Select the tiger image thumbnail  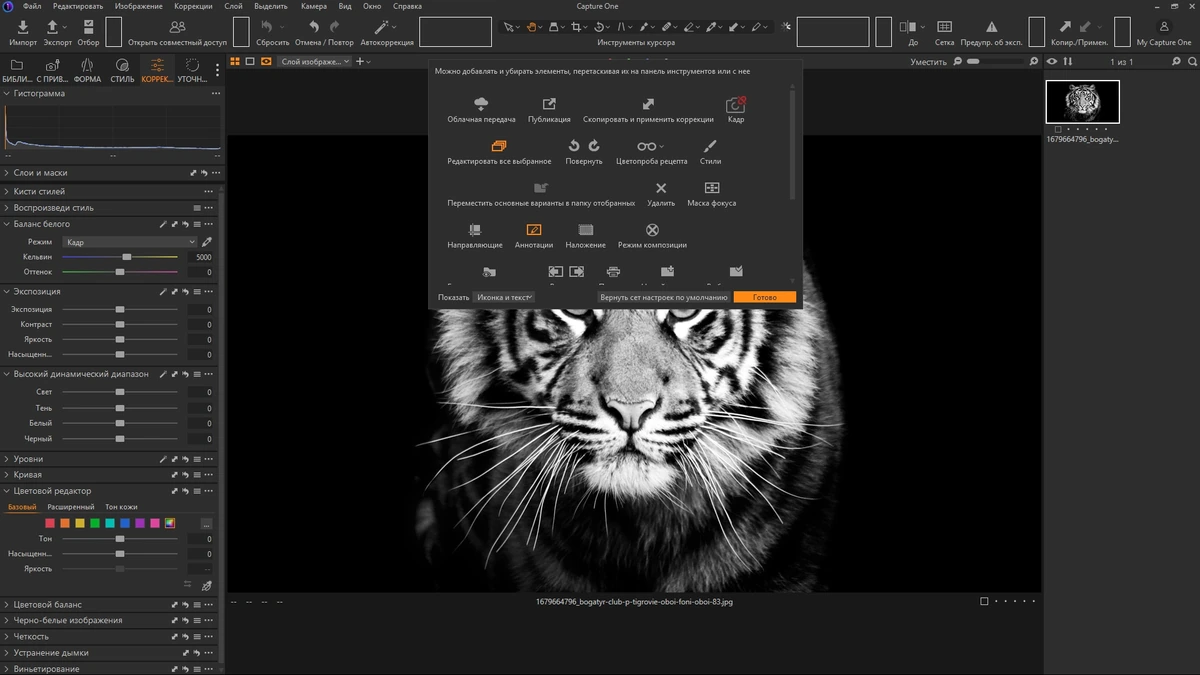[x=1082, y=102]
